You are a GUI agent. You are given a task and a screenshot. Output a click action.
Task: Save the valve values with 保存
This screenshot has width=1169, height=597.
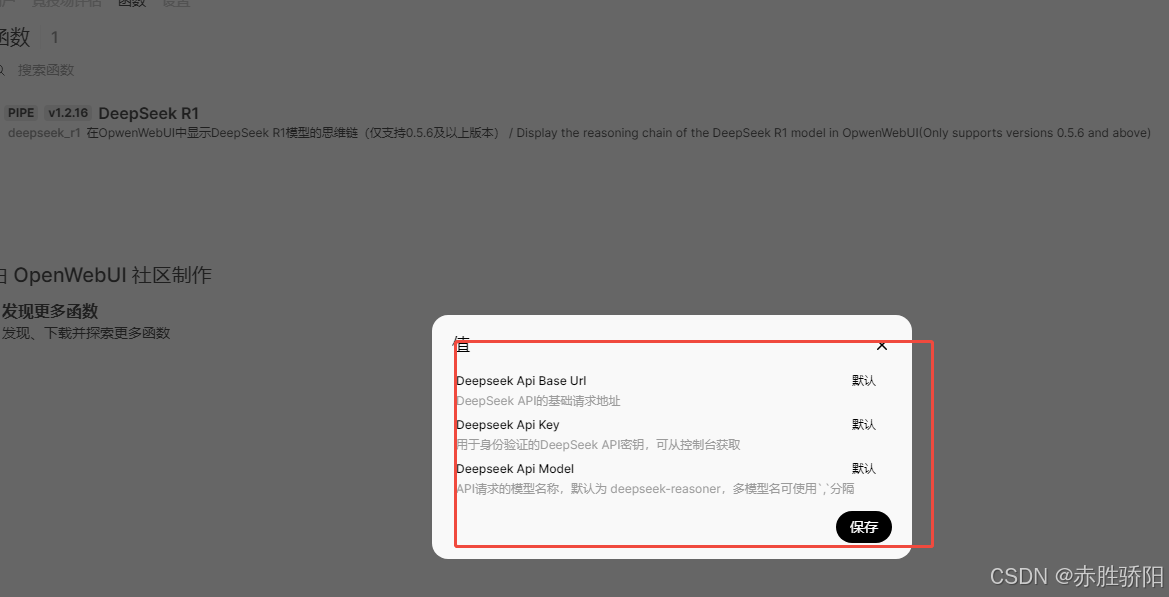coord(863,527)
